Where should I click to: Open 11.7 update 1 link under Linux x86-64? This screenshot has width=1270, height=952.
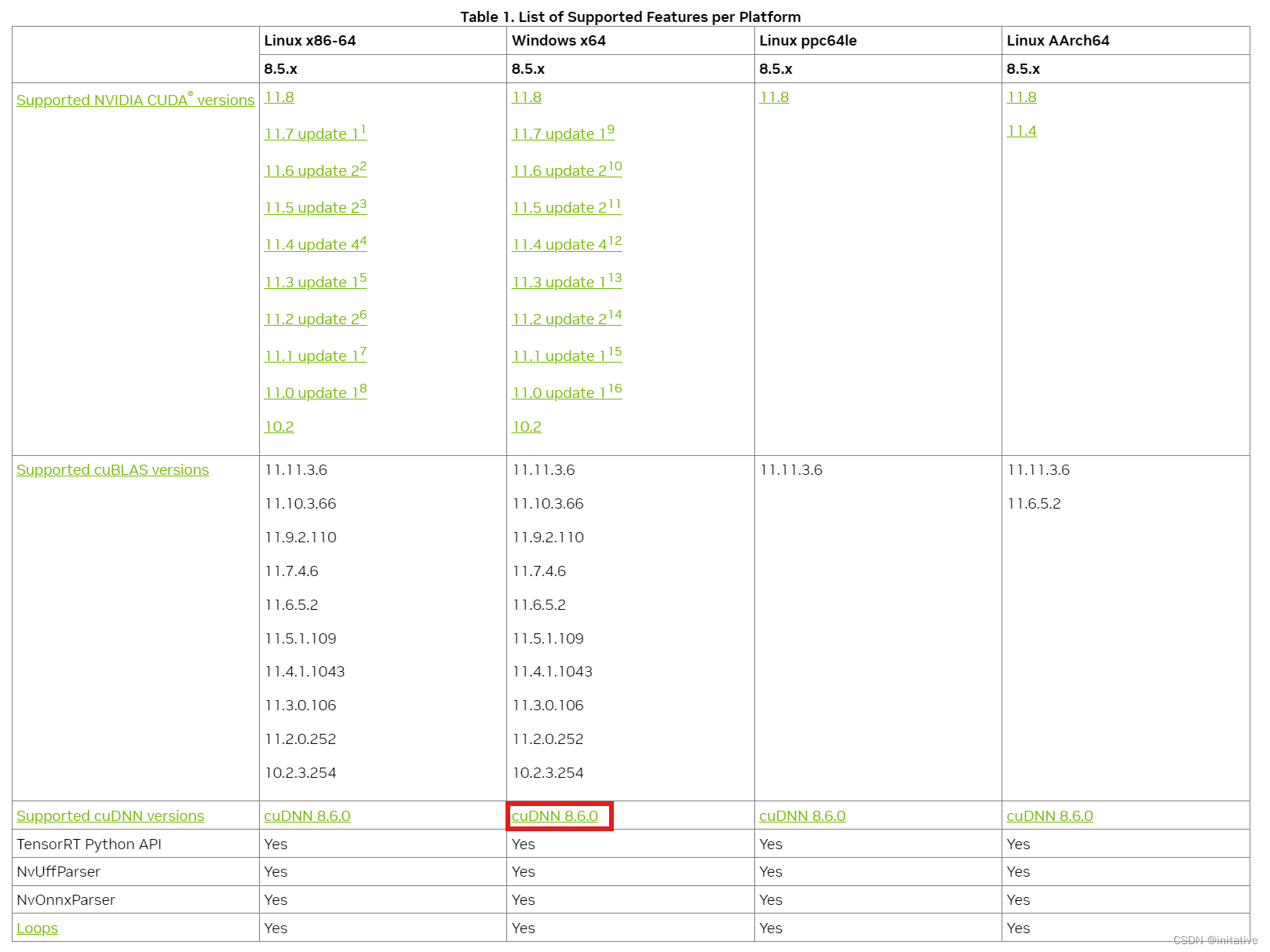(x=316, y=133)
